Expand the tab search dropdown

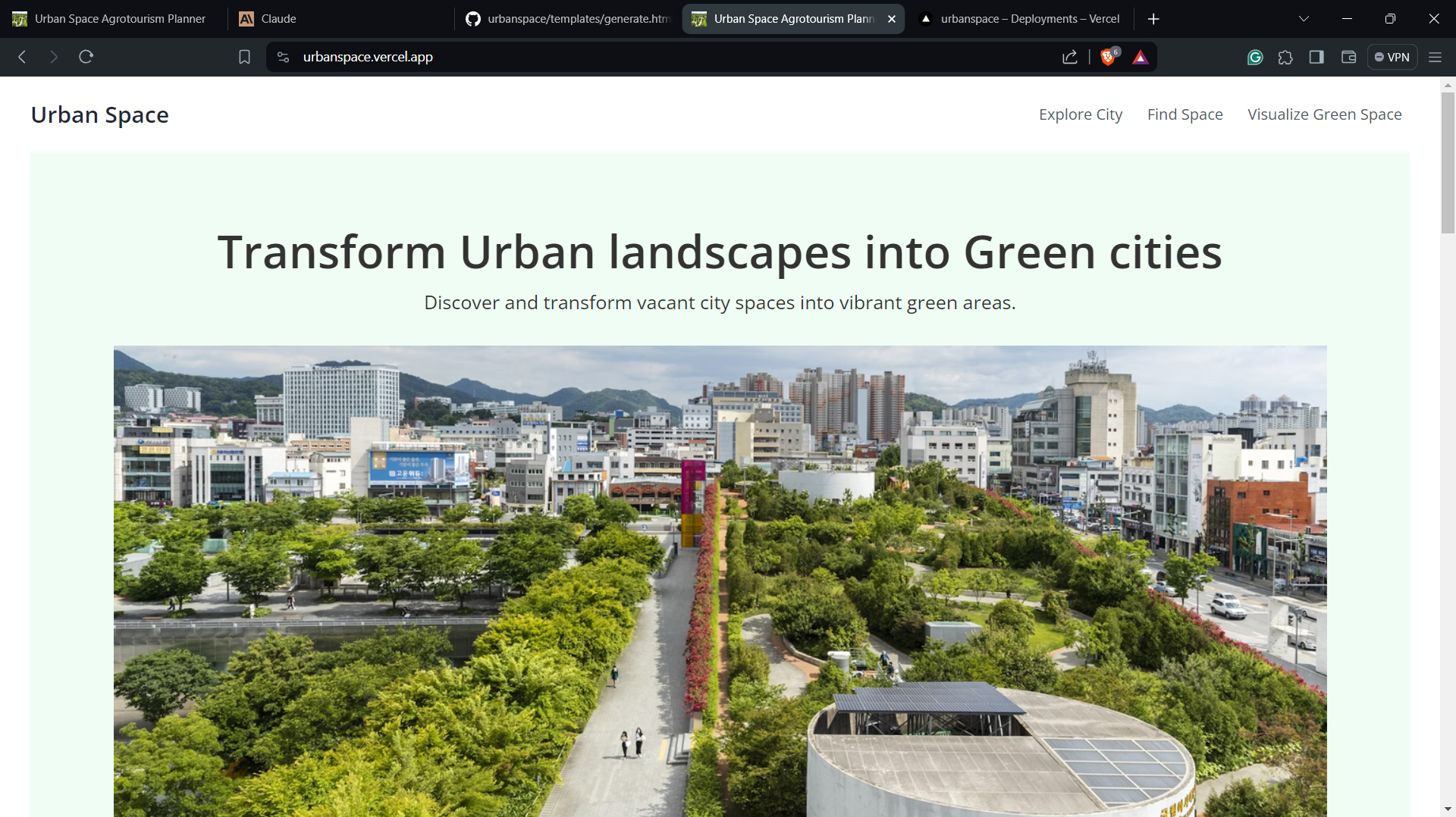(1304, 19)
